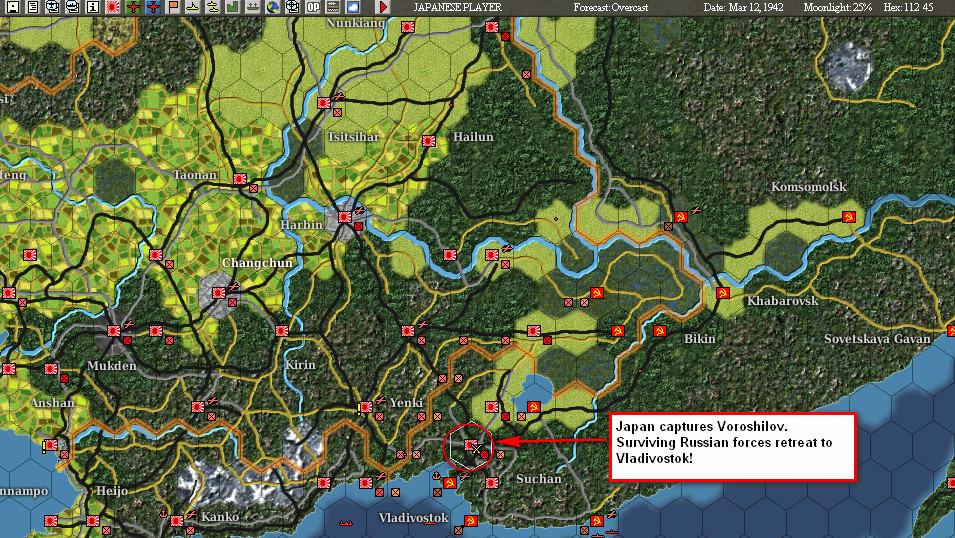Open the document list report icon
The height and width of the screenshot is (538, 955).
click(x=32, y=7)
